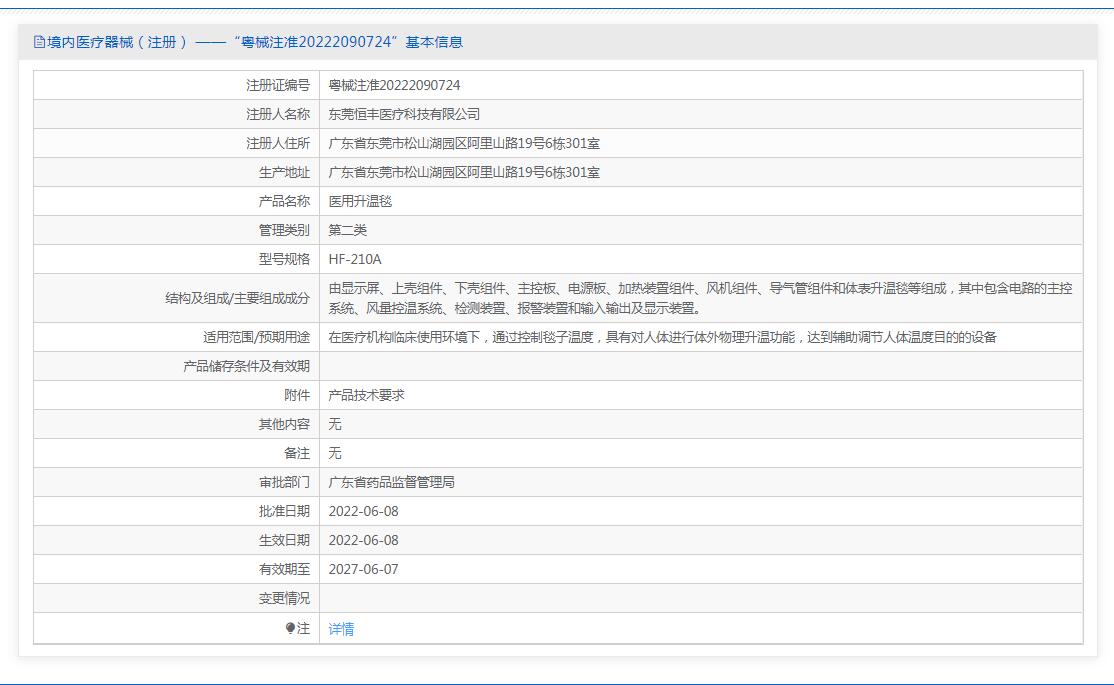Click the 生效日期 value 2022-06-08
This screenshot has width=1114, height=685.
(x=363, y=540)
